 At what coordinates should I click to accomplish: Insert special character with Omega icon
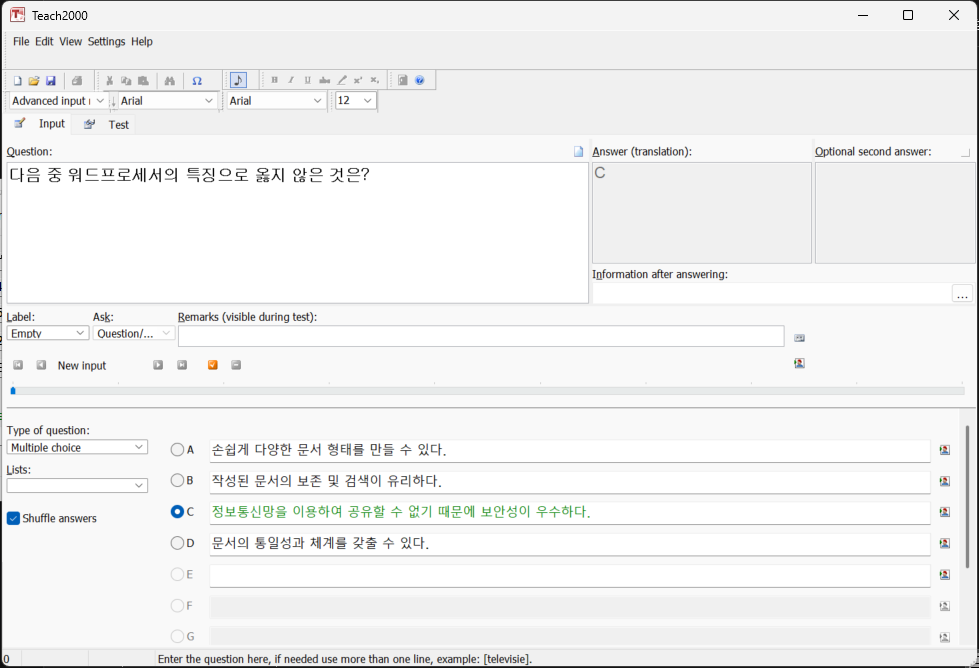[197, 81]
